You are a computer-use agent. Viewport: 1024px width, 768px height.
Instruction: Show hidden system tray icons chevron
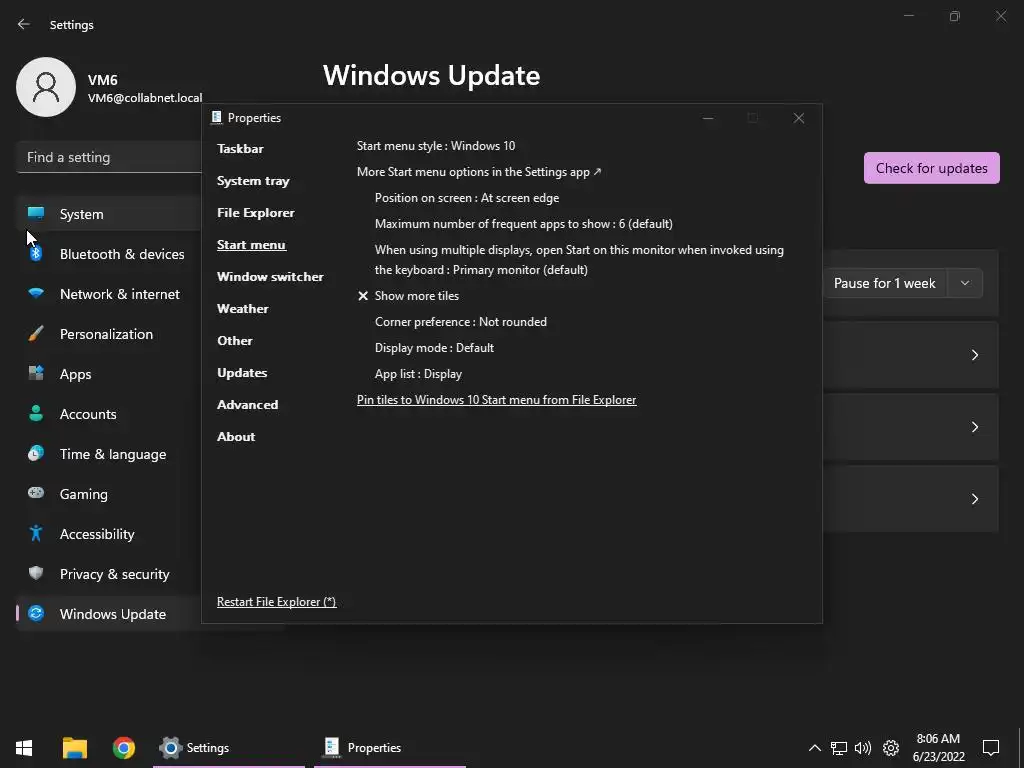click(814, 748)
